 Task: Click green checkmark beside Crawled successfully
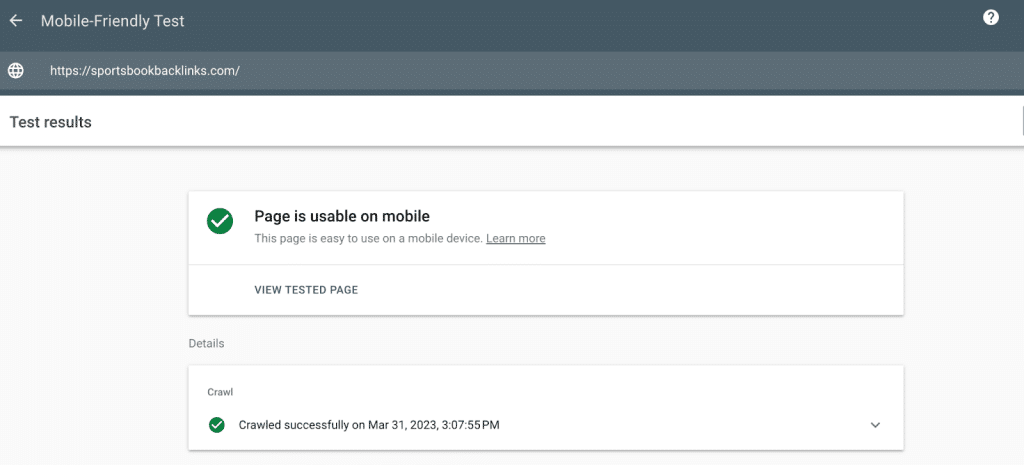216,425
